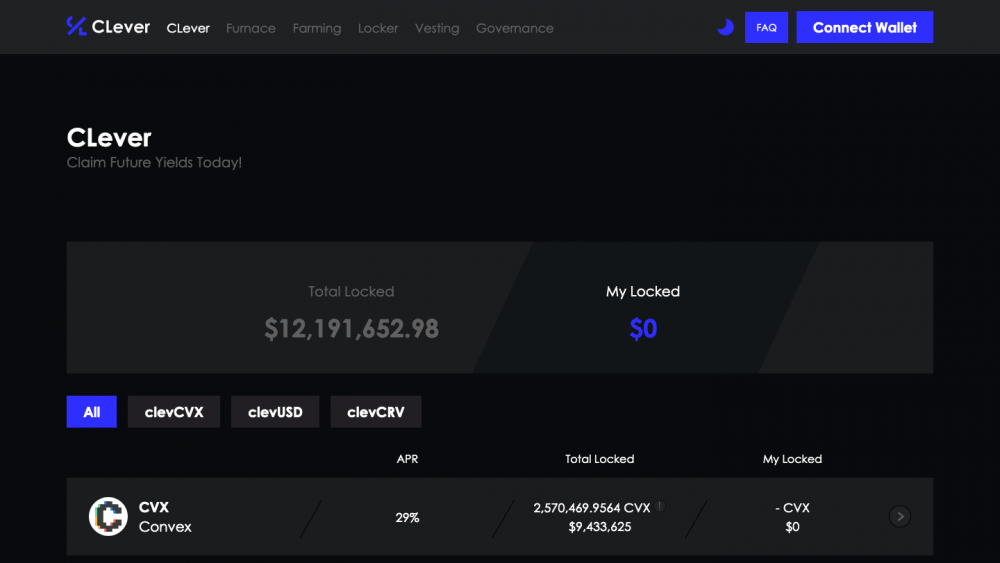The image size is (1000, 563).
Task: Click the Convex CVX token icon
Action: point(108,516)
